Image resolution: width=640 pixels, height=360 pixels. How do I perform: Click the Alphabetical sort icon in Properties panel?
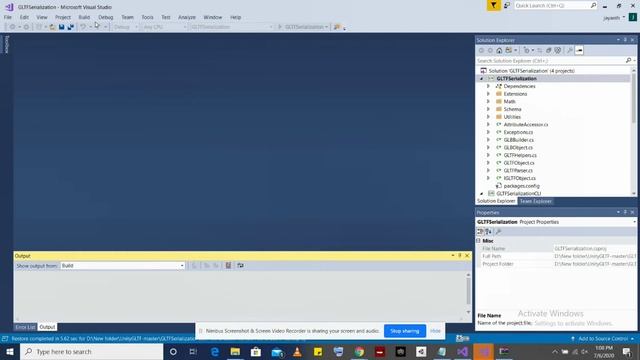(x=489, y=231)
